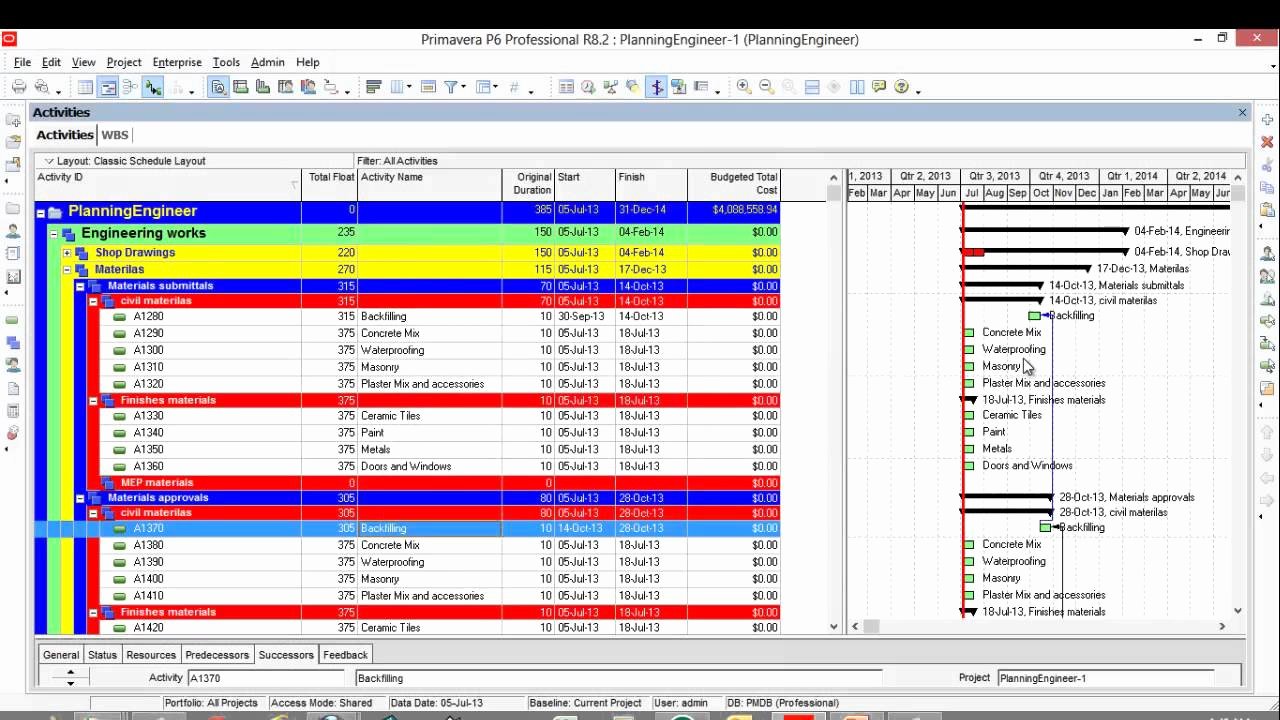Click the Cut scissors icon in right toolbar
This screenshot has height=720, width=1280.
click(1267, 165)
